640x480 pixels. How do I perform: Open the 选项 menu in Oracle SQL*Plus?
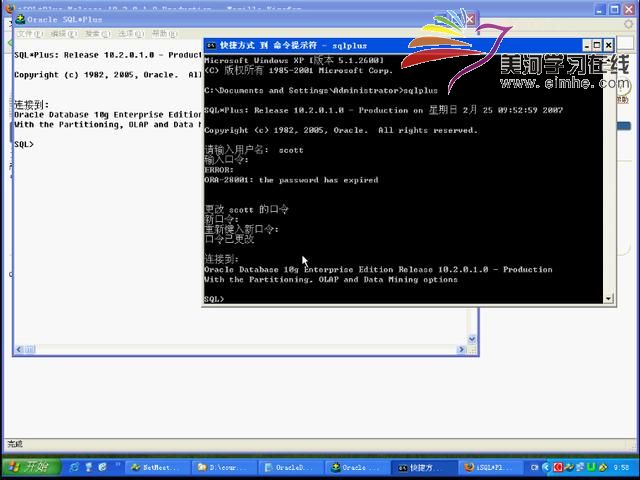tap(131, 34)
